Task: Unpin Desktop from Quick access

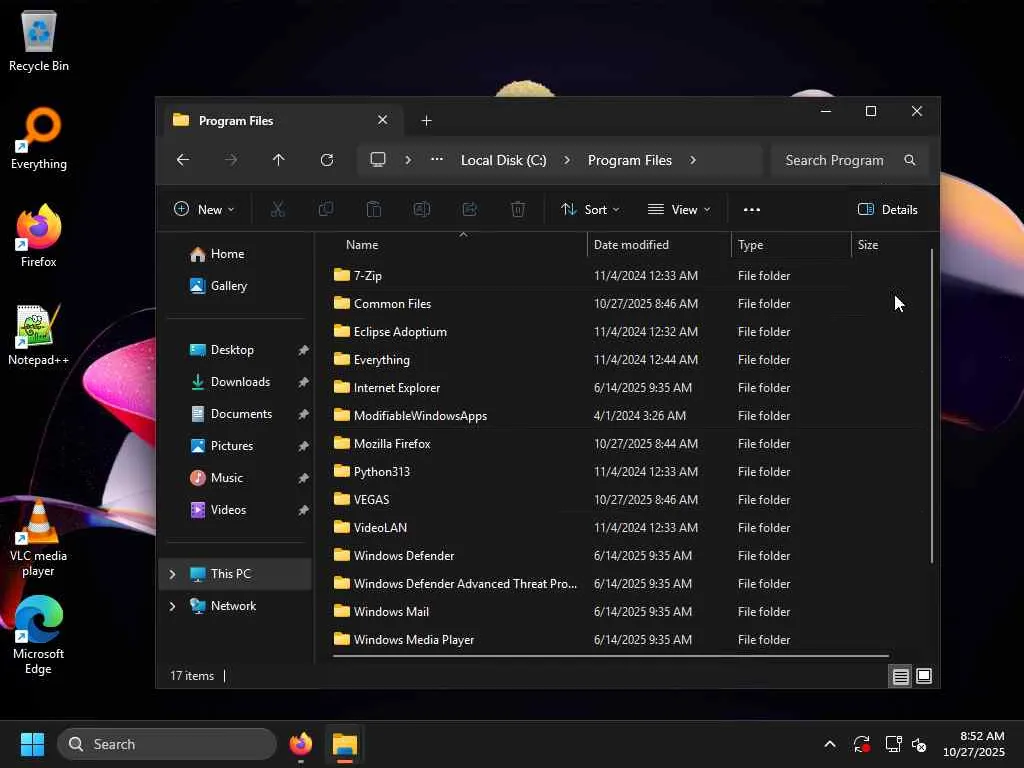Action: [x=303, y=350]
